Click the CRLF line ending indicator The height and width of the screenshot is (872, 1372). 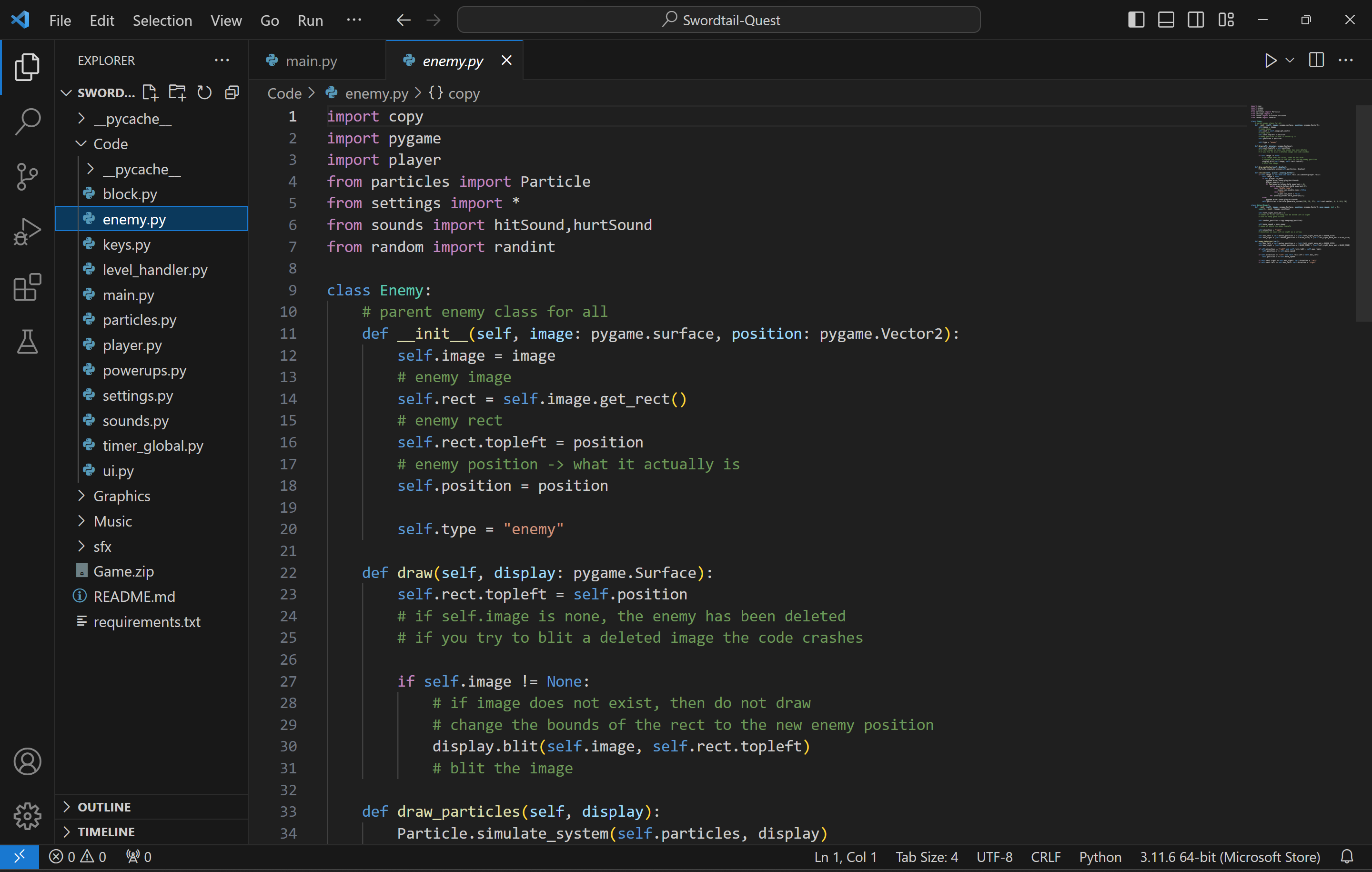(x=1045, y=857)
